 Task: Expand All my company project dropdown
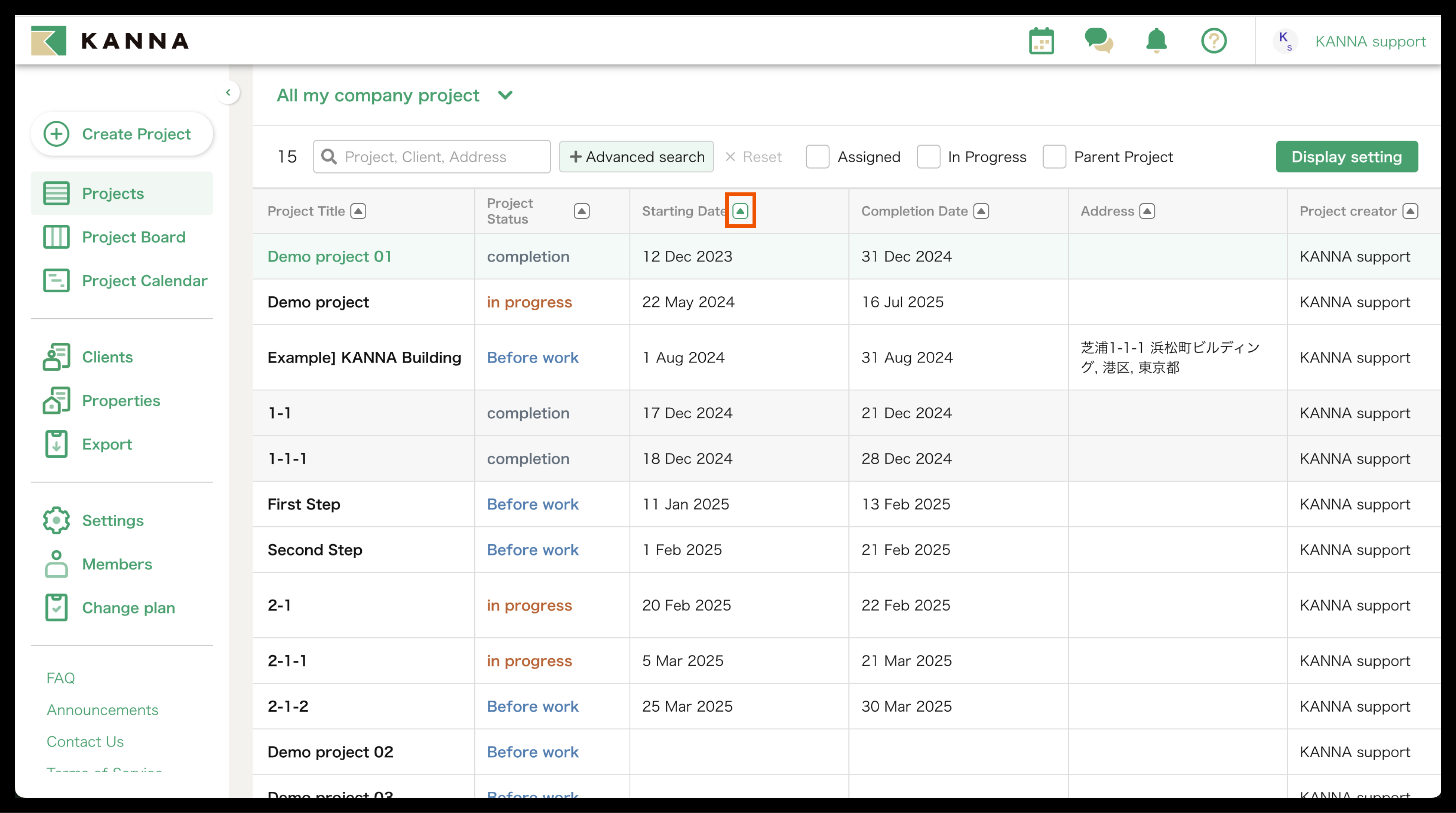click(x=505, y=95)
